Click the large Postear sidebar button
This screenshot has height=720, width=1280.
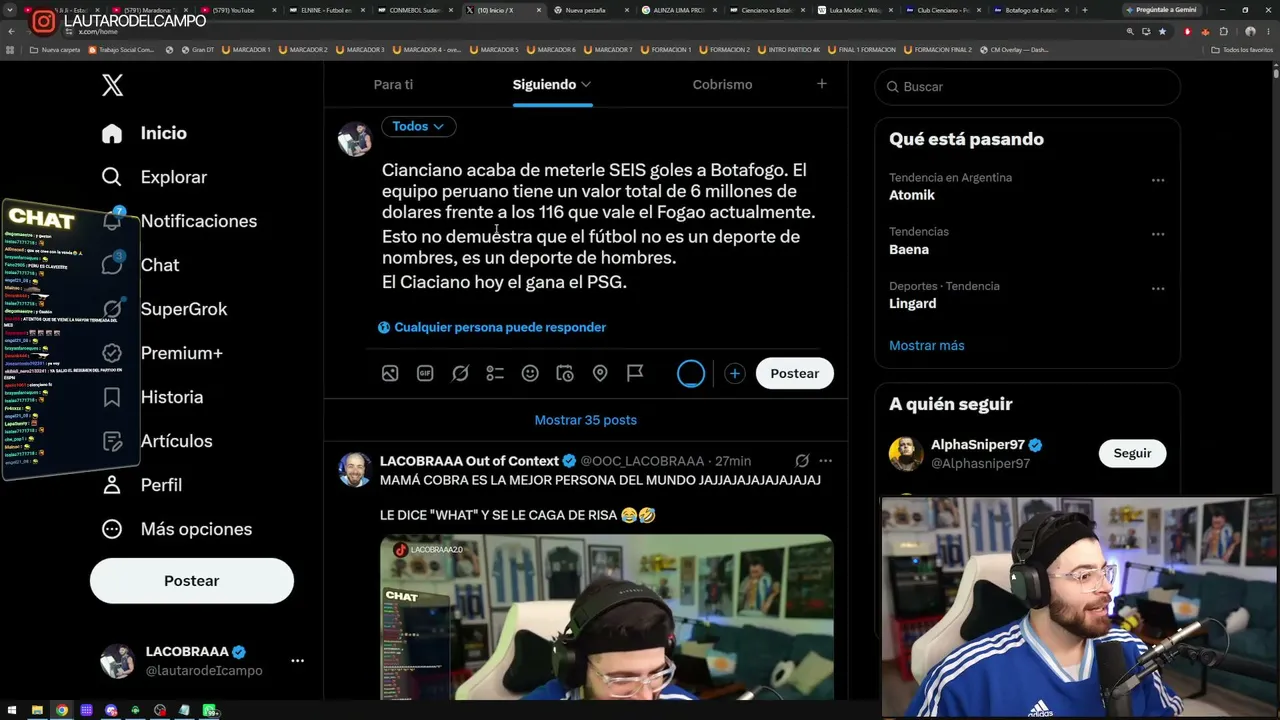192,581
